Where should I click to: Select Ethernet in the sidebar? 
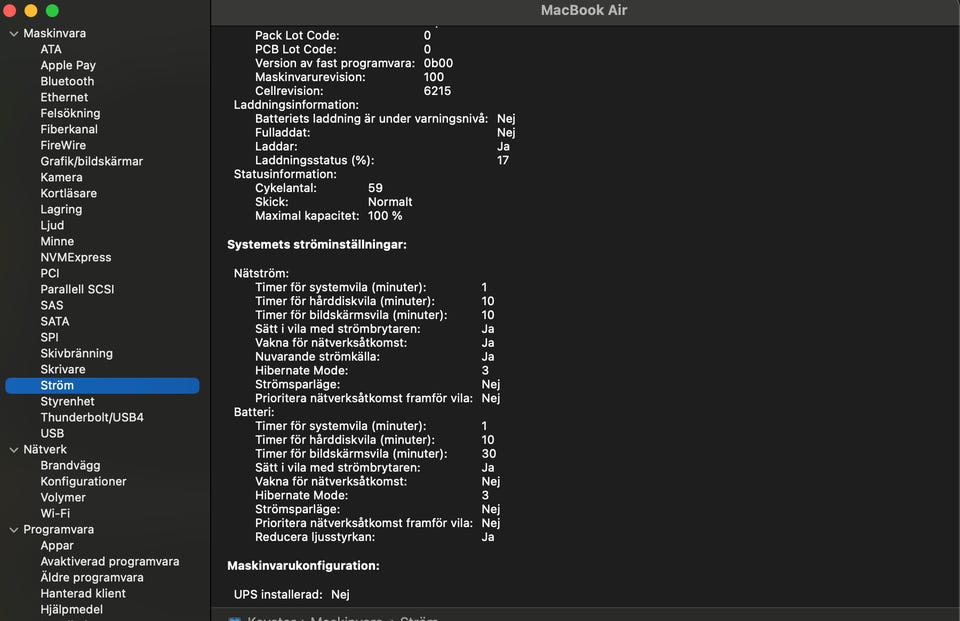coord(64,97)
